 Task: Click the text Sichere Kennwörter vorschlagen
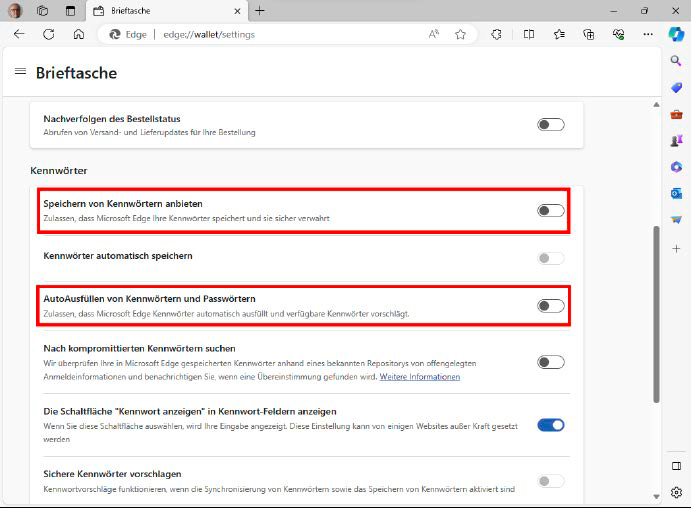(x=112, y=474)
